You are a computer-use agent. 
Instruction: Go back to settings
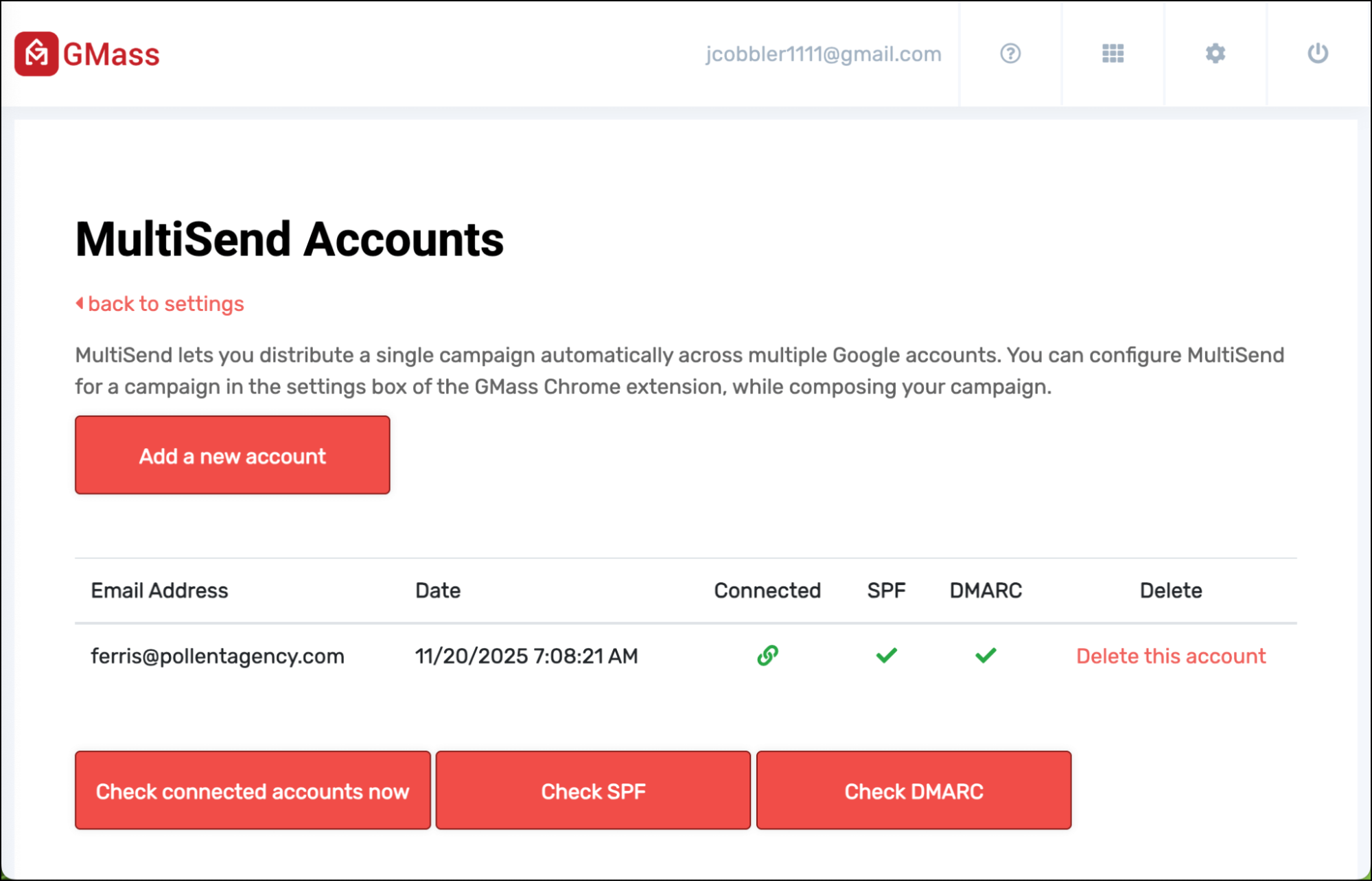click(166, 304)
